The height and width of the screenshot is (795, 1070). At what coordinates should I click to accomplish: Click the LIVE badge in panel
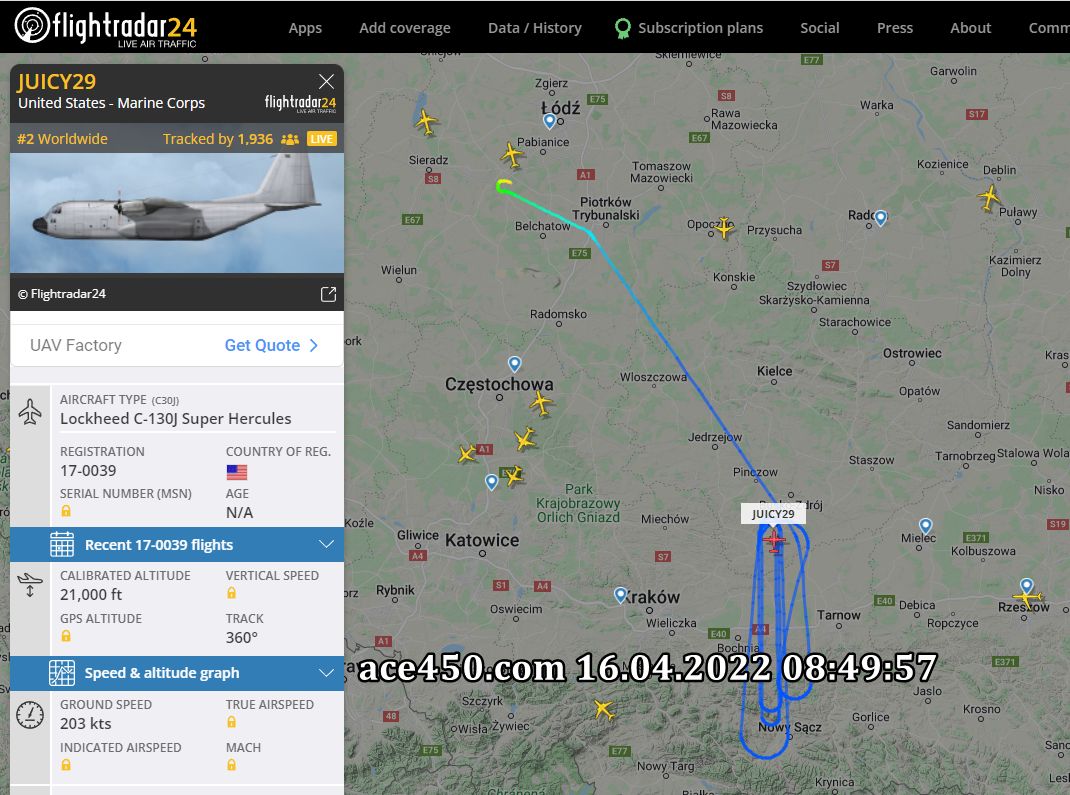tap(321, 139)
